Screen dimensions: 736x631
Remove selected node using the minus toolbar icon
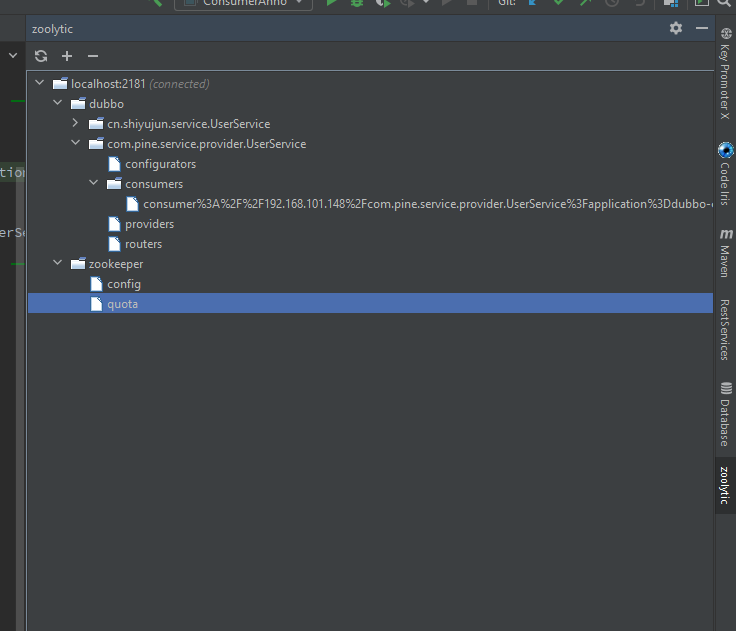click(x=93, y=56)
